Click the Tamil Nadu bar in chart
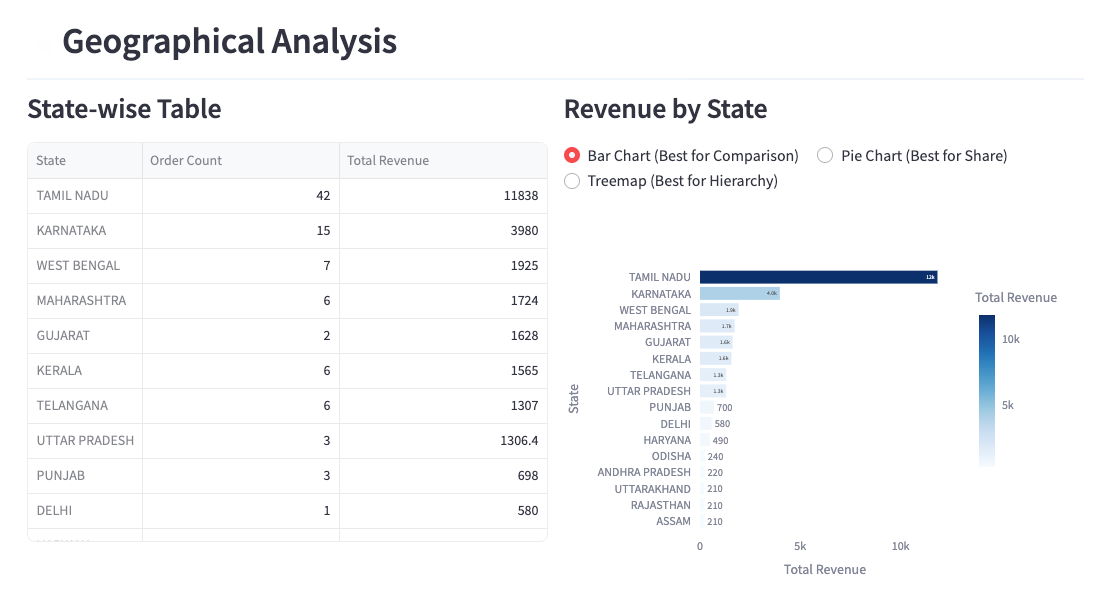This screenshot has width=1100, height=596. pos(817,277)
